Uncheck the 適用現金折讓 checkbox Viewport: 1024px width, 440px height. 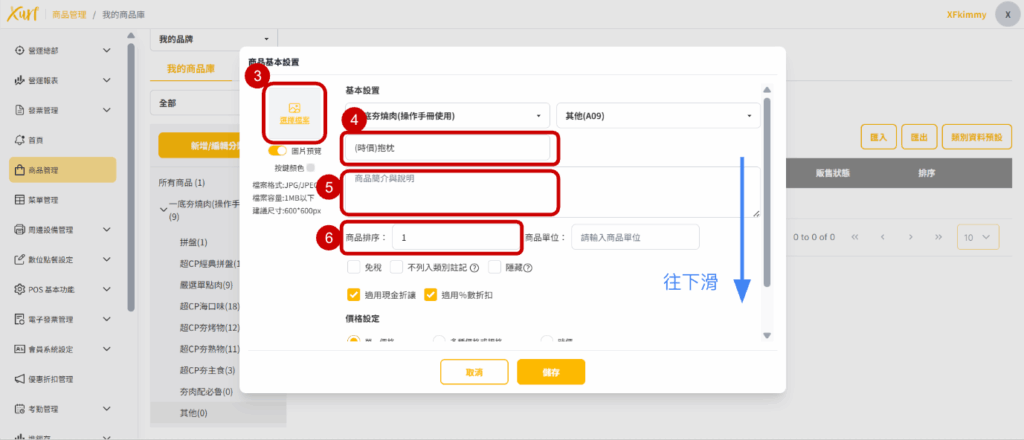coord(354,295)
